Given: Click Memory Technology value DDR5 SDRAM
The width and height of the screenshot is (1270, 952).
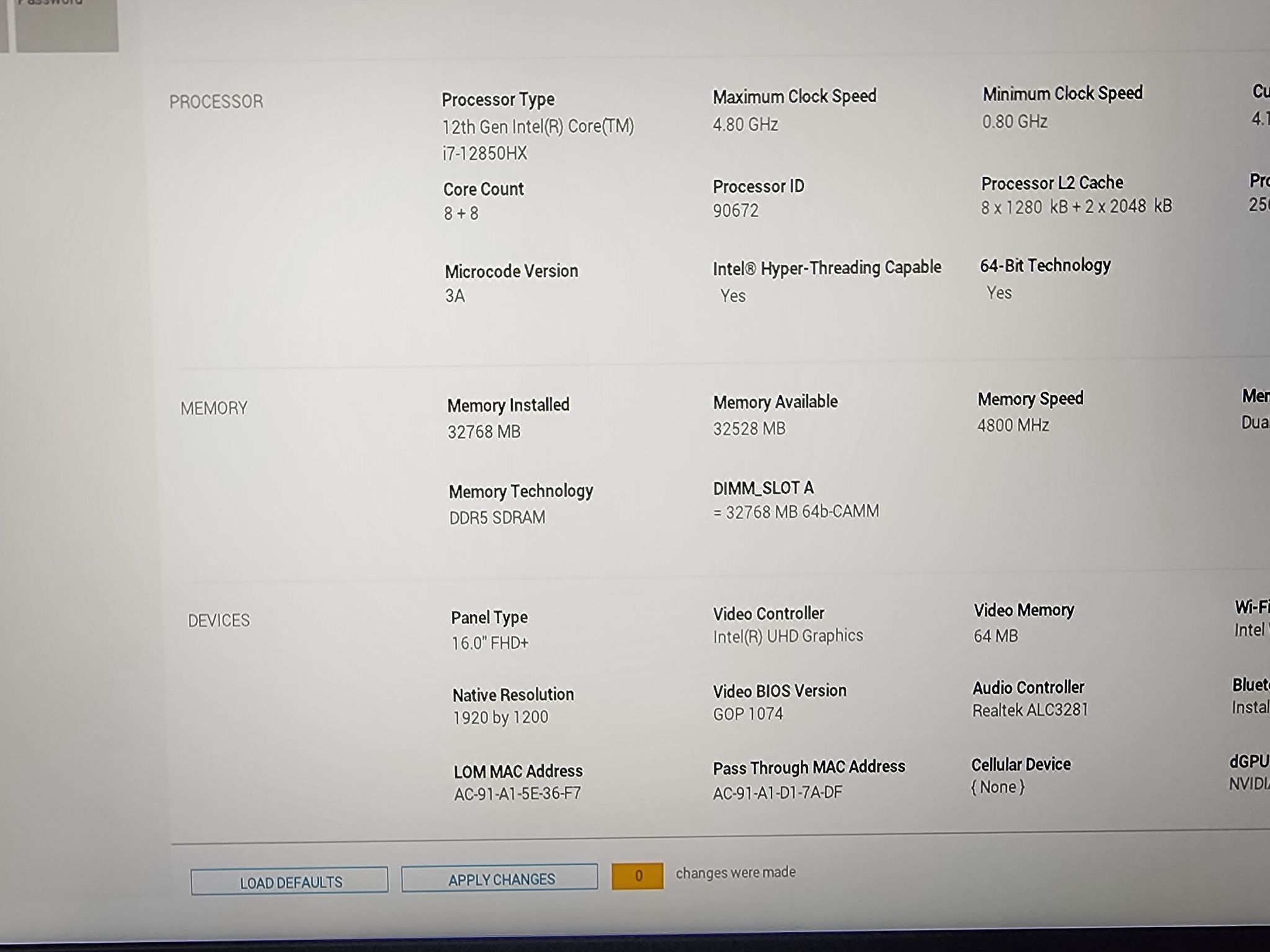Looking at the screenshot, I should pyautogui.click(x=497, y=518).
